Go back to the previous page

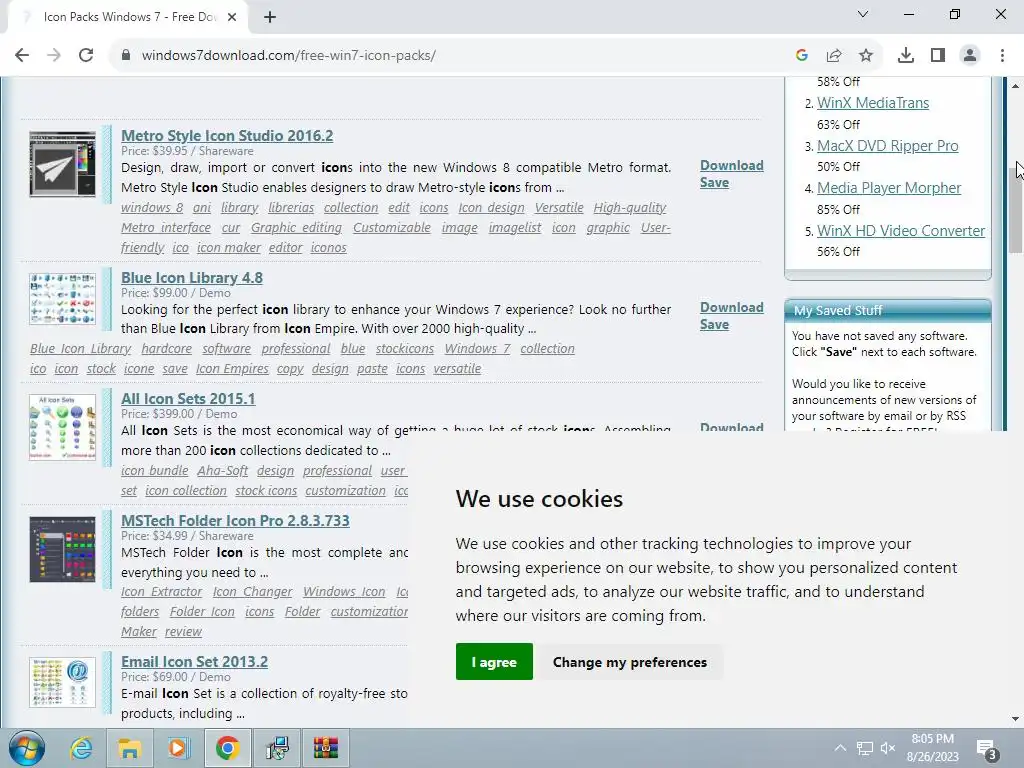click(x=22, y=56)
